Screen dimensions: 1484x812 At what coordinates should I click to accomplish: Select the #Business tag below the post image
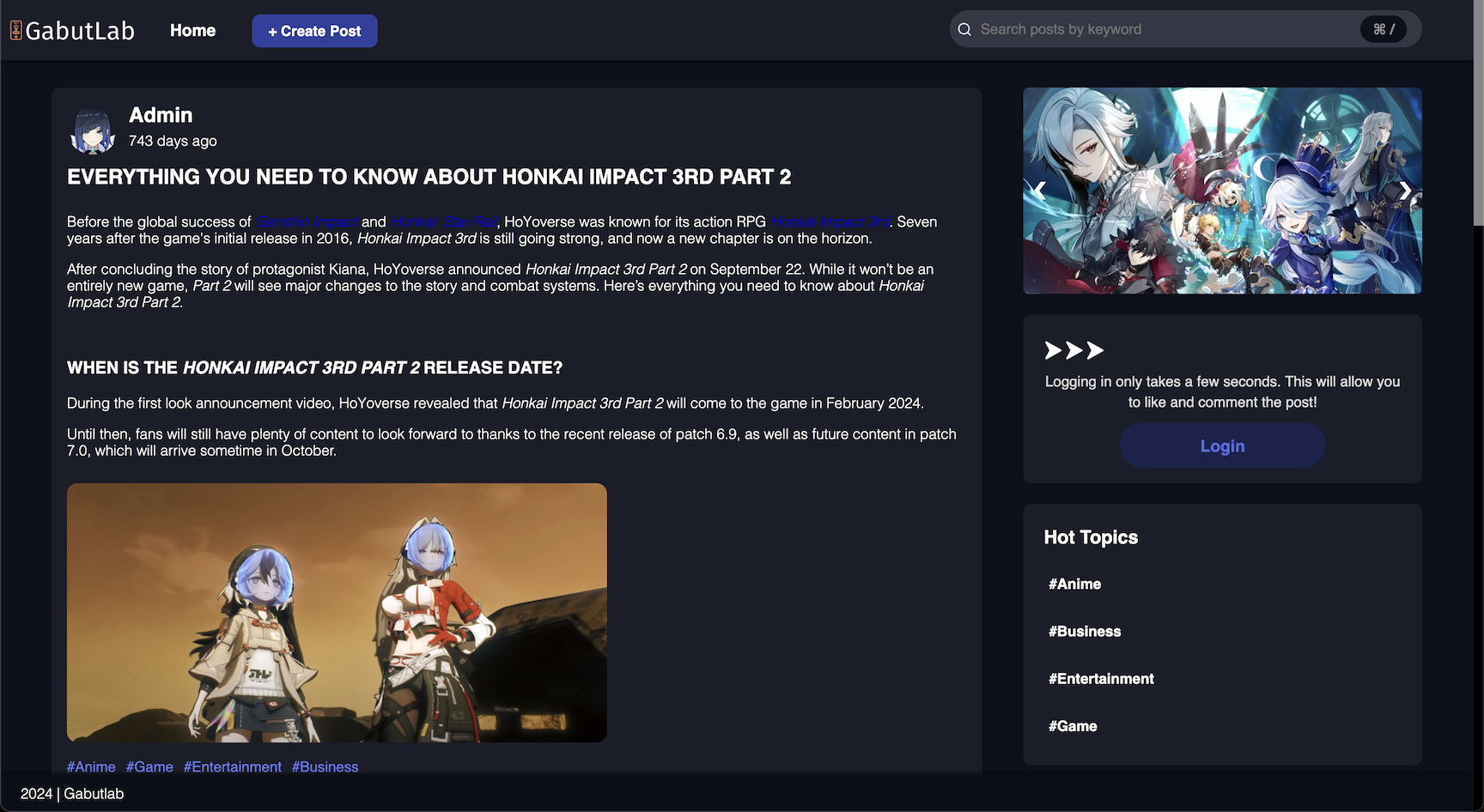[x=325, y=767]
